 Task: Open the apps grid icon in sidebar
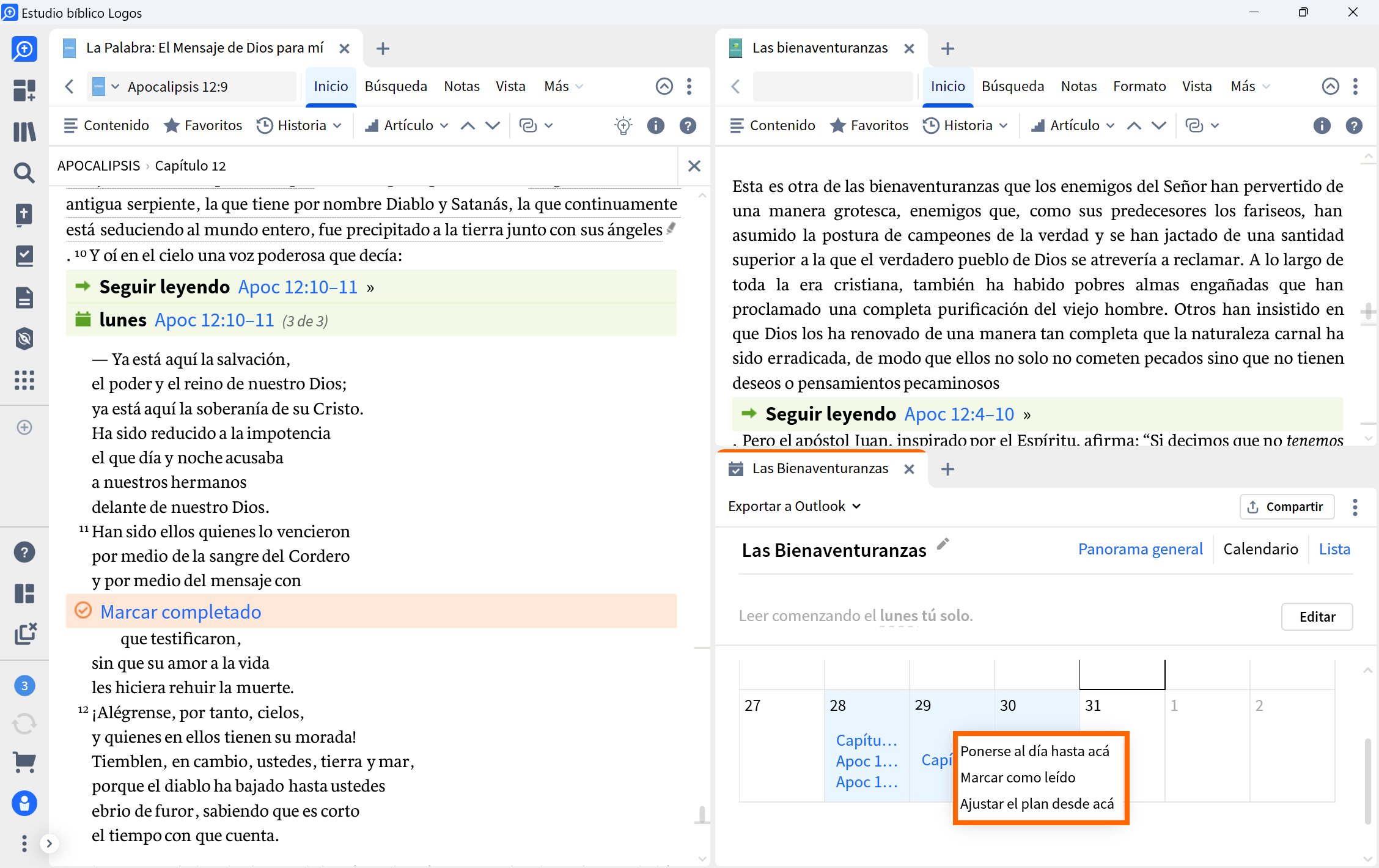pos(24,380)
